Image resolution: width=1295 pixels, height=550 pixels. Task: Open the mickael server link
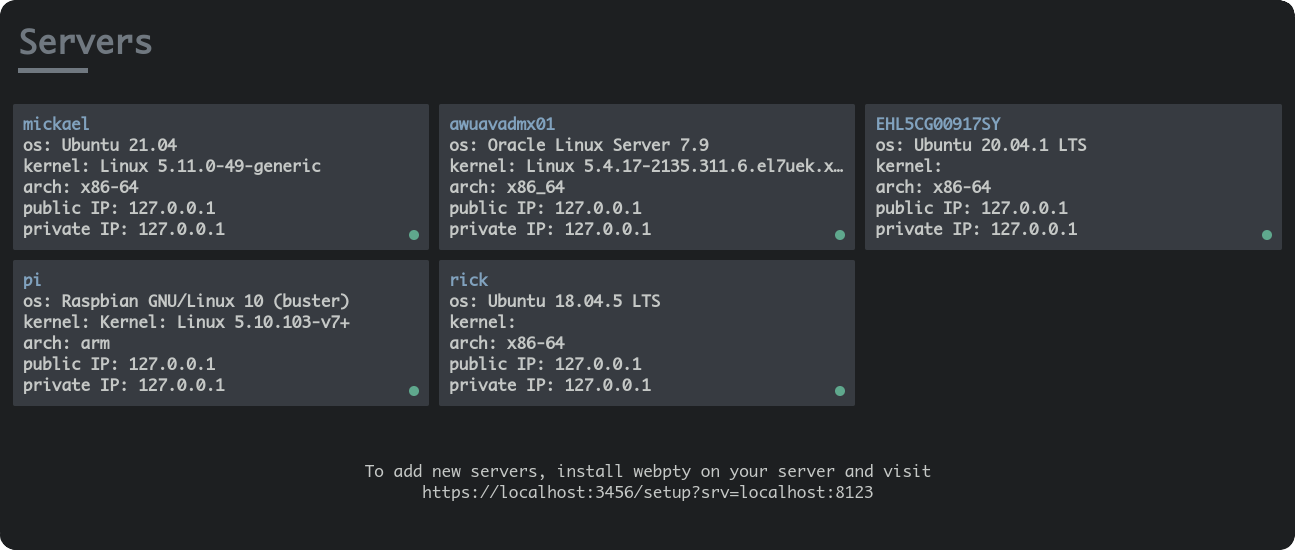click(56, 124)
